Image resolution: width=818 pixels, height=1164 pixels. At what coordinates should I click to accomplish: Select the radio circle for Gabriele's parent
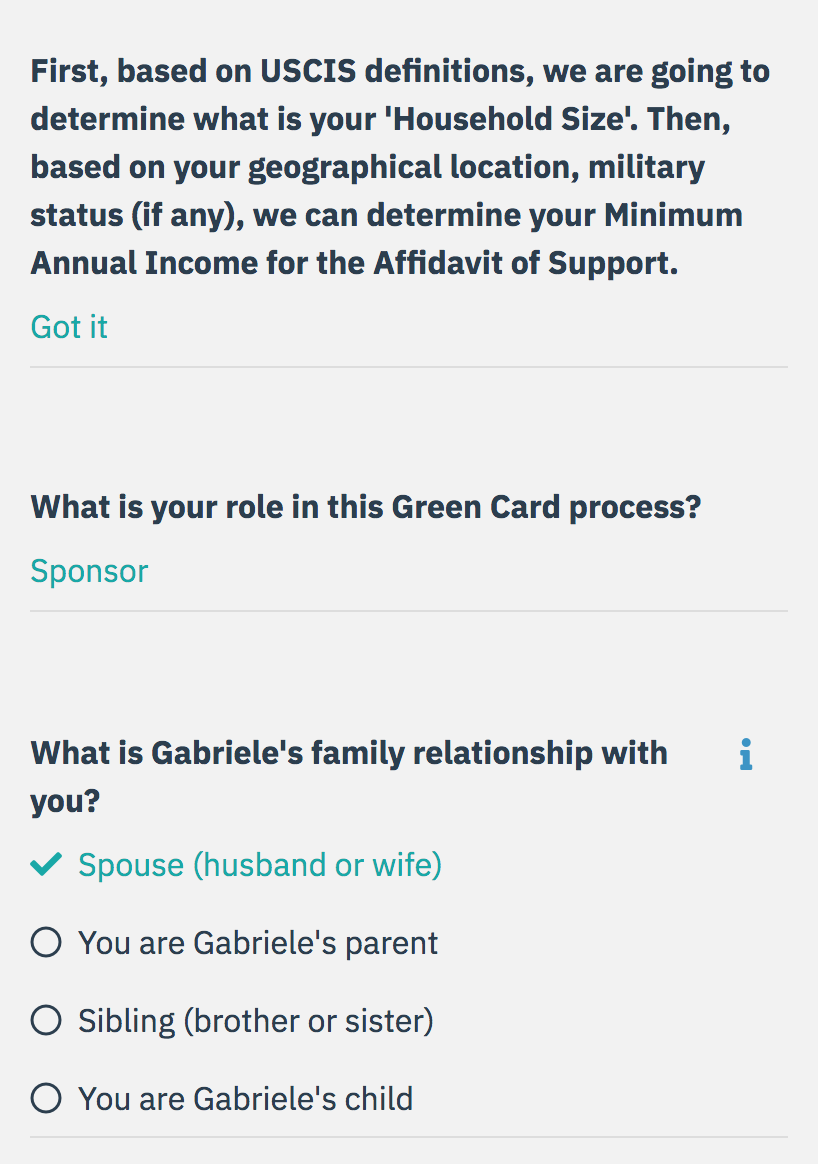pos(46,942)
